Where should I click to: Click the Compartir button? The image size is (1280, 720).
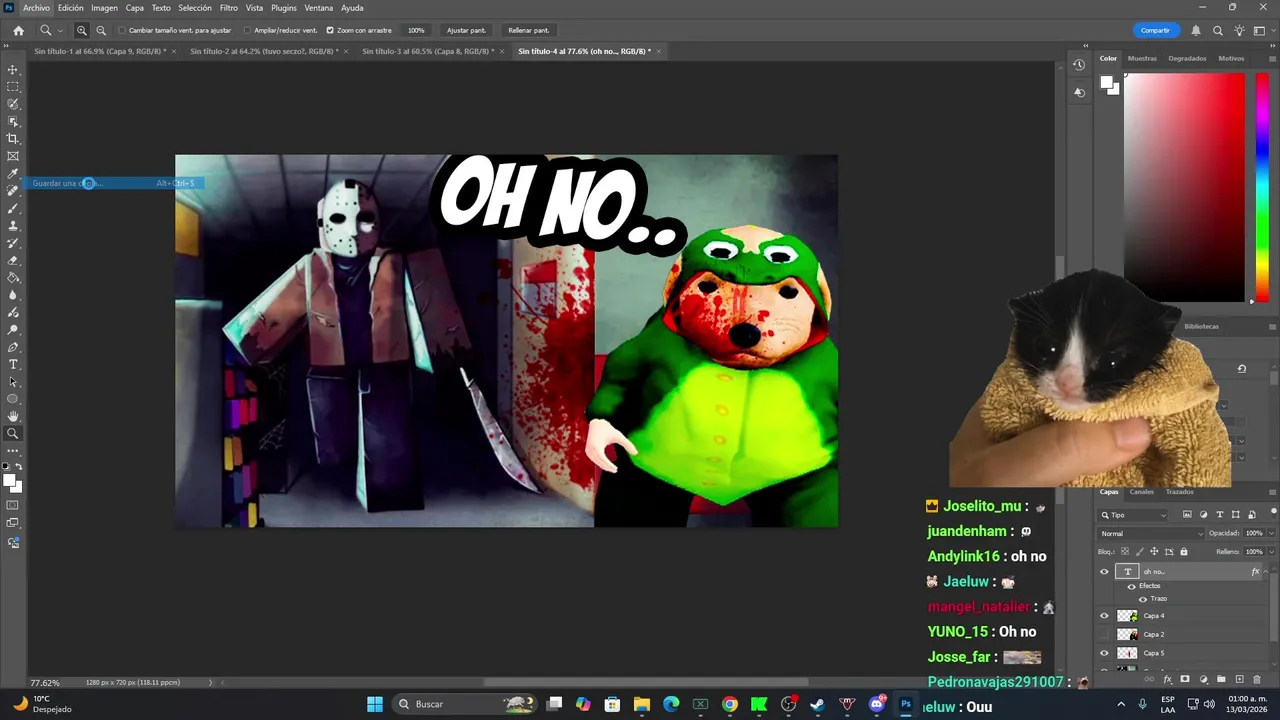tap(1155, 30)
